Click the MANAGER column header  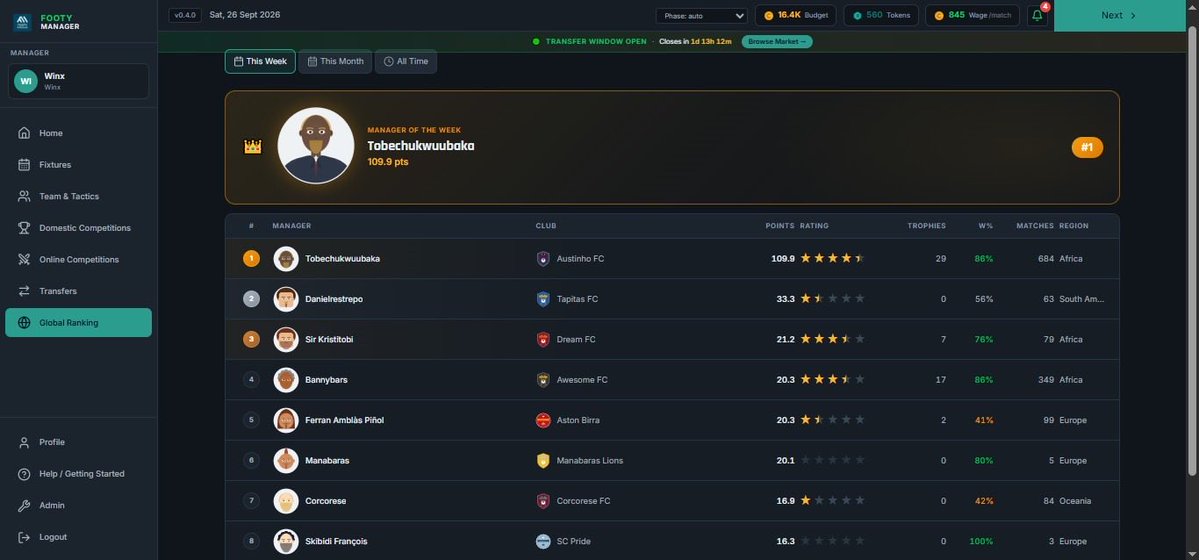pyautogui.click(x=291, y=226)
